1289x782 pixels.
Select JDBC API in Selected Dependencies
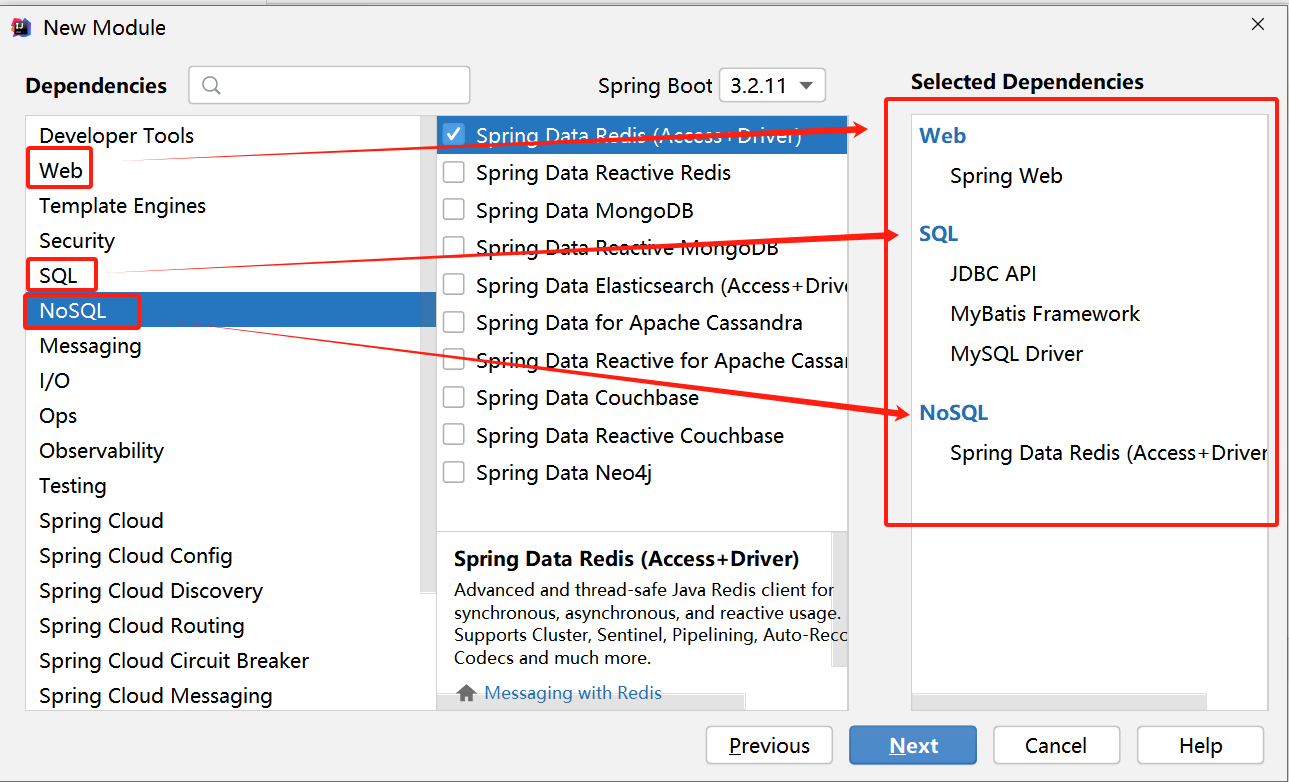pos(993,273)
